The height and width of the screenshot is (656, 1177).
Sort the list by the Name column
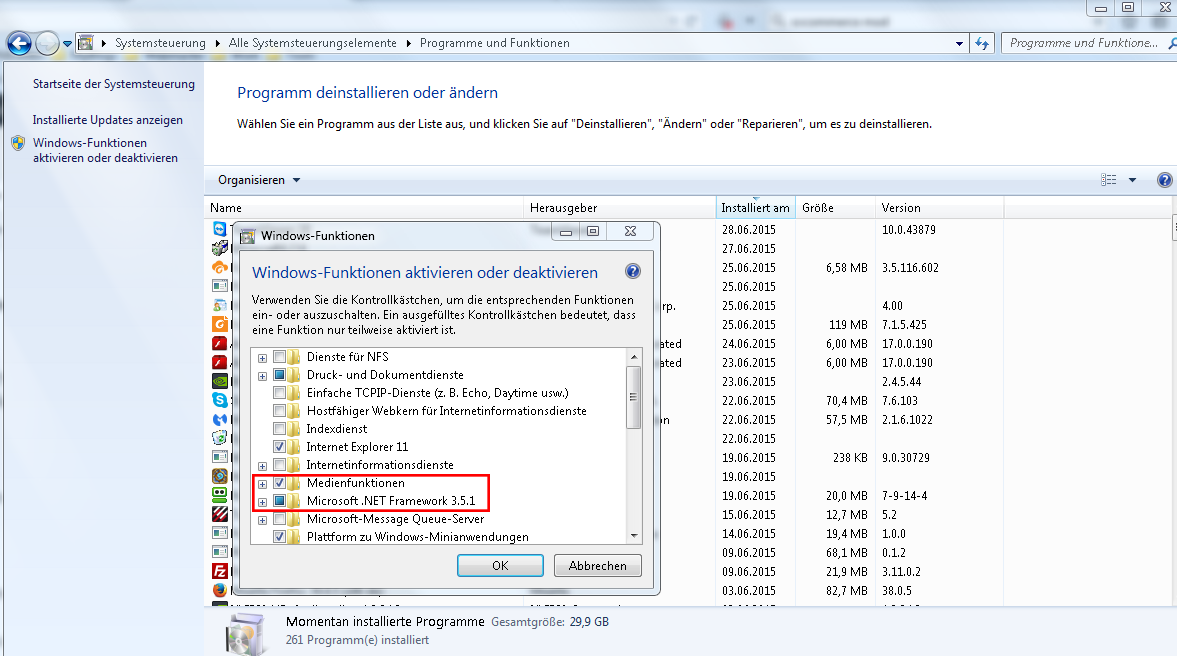click(x=364, y=208)
